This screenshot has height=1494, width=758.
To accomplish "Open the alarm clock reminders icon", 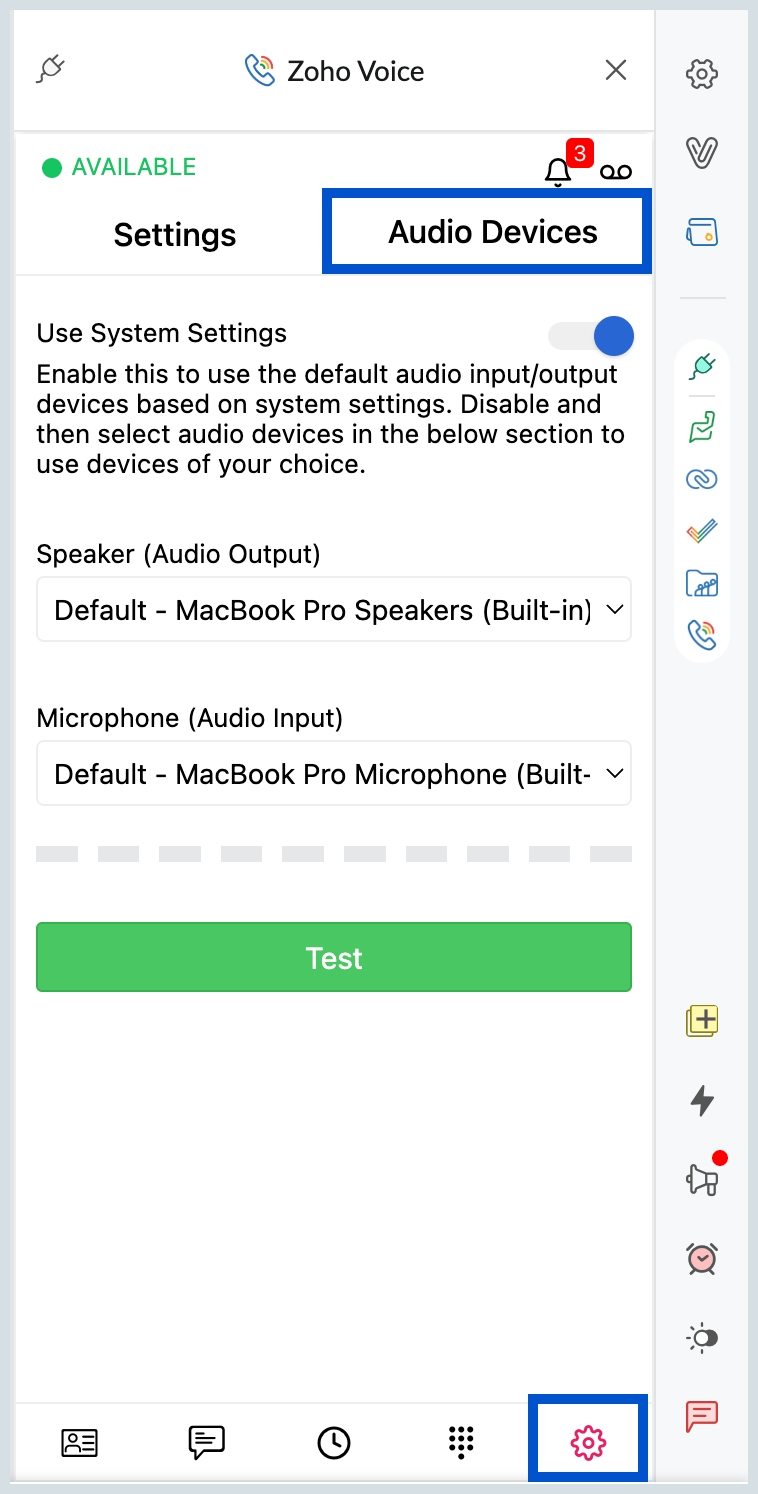I will [x=703, y=1258].
